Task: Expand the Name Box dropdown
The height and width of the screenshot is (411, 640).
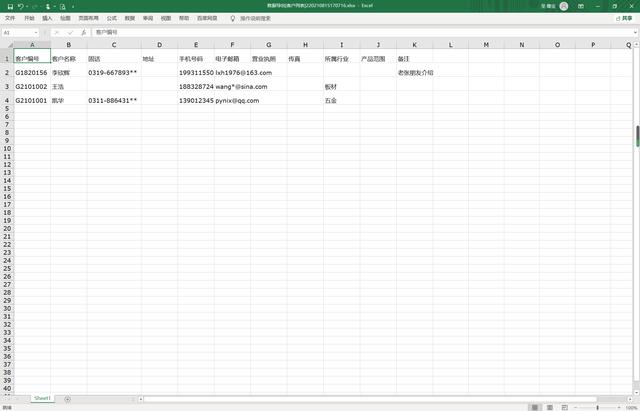Action: (x=36, y=33)
